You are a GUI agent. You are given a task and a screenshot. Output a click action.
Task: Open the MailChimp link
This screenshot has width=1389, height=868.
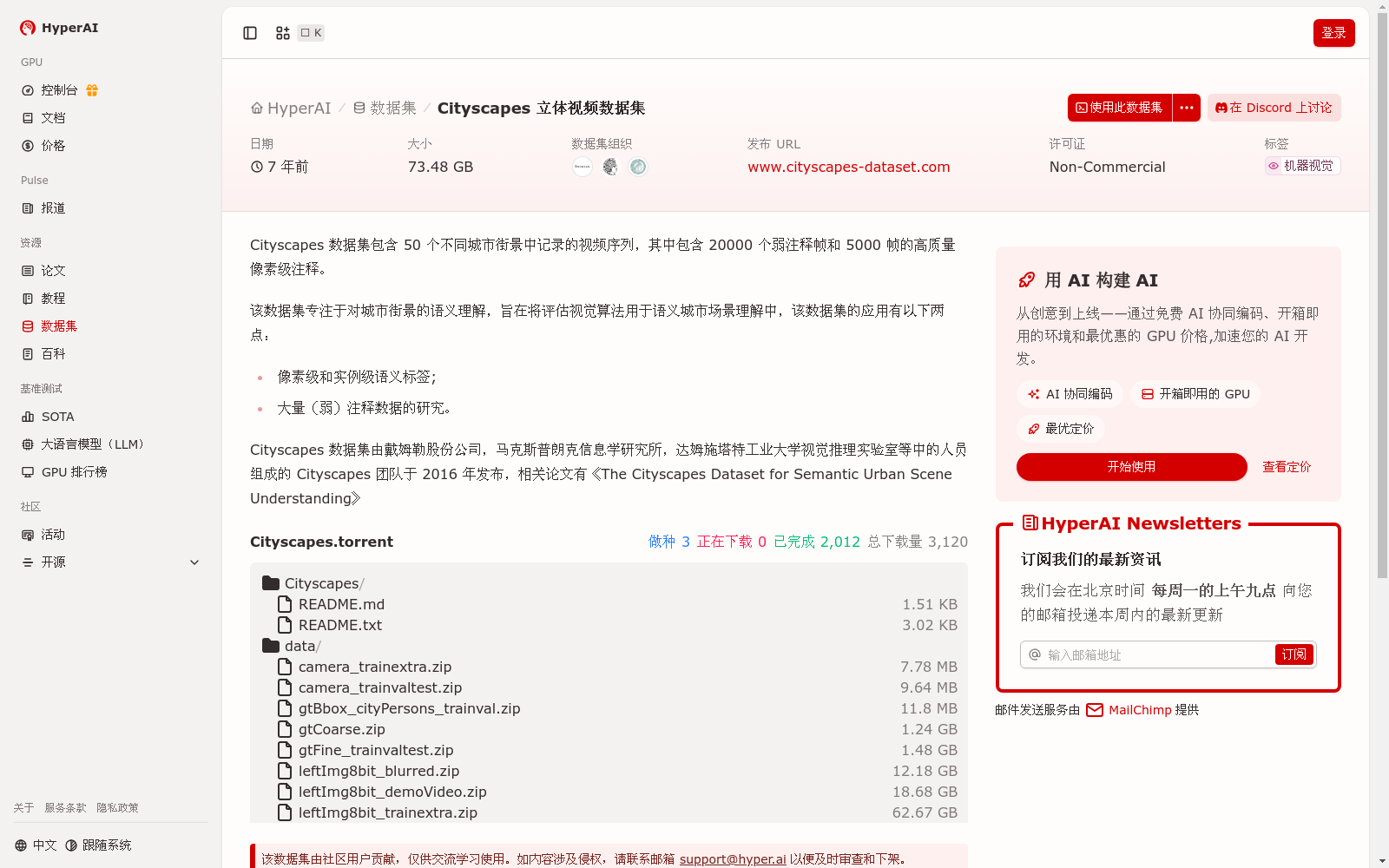(x=1140, y=710)
